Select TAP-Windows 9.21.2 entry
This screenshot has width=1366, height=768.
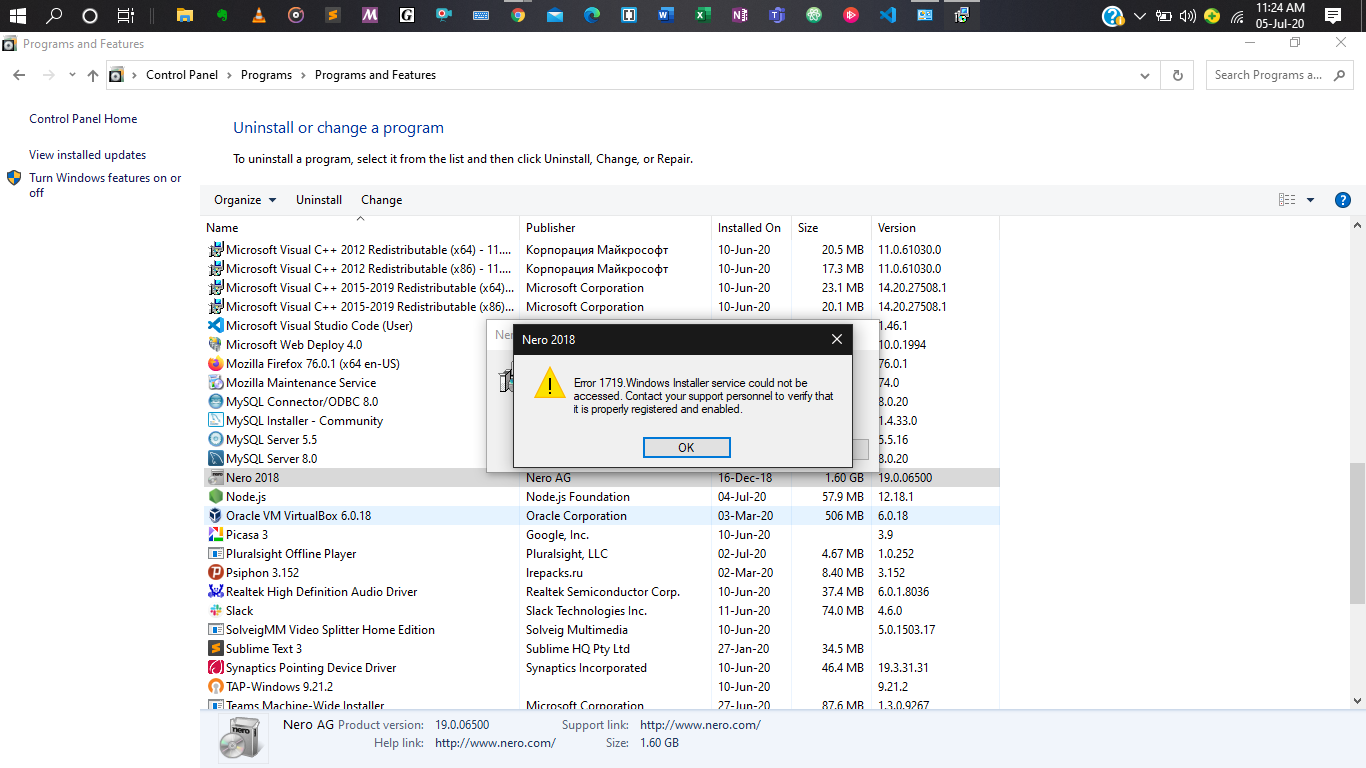pyautogui.click(x=600, y=687)
